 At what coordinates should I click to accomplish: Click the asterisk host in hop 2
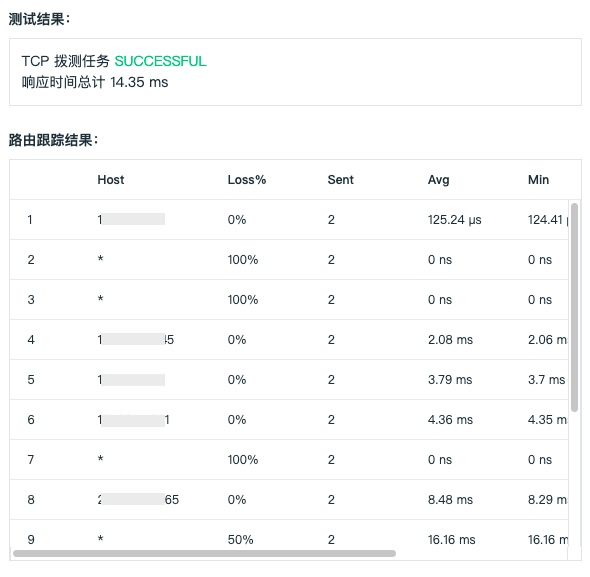click(100, 259)
